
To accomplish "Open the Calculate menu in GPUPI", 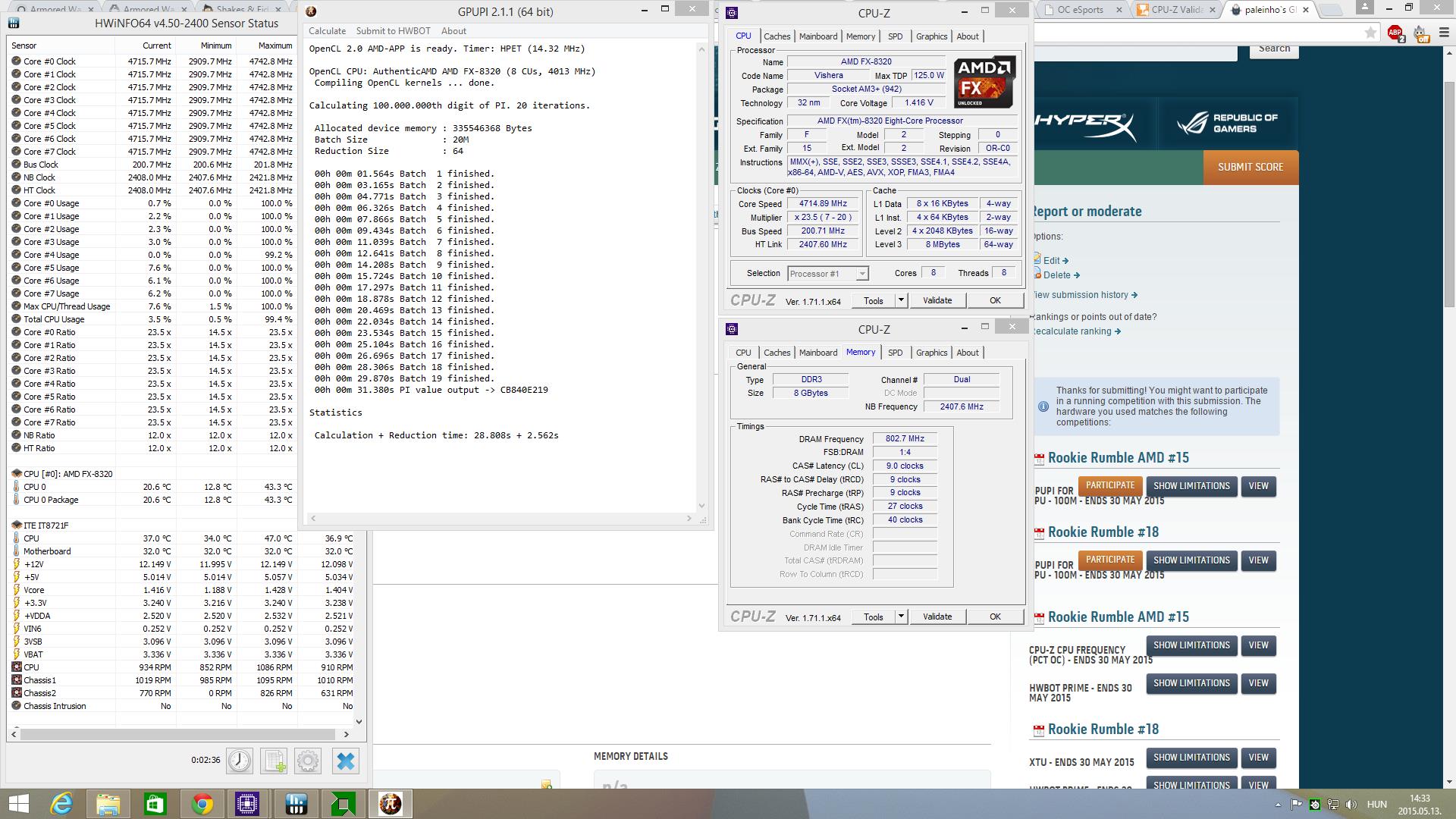I will pos(327,31).
